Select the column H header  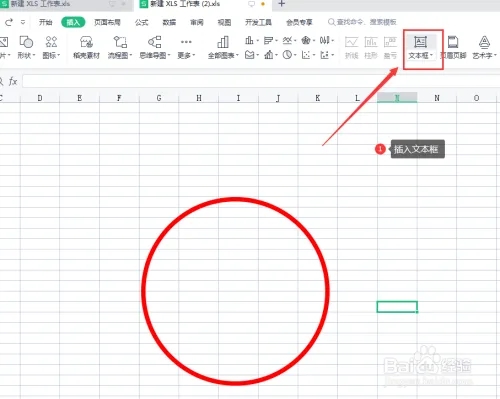pos(199,98)
